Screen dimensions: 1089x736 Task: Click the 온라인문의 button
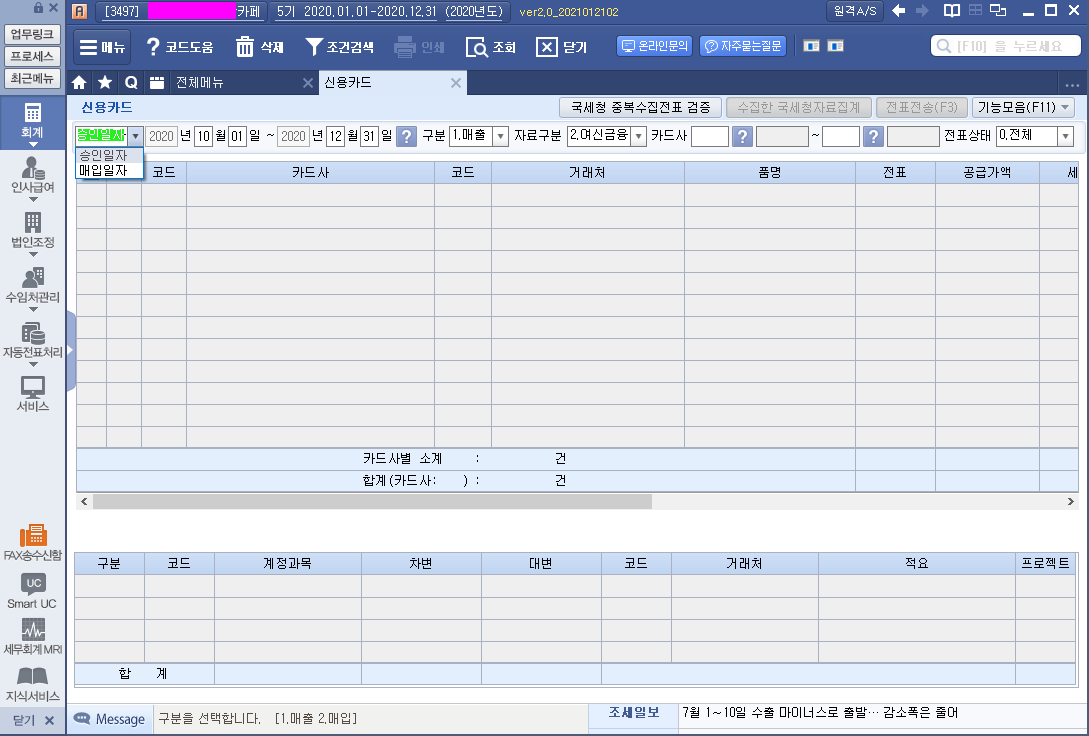click(655, 46)
